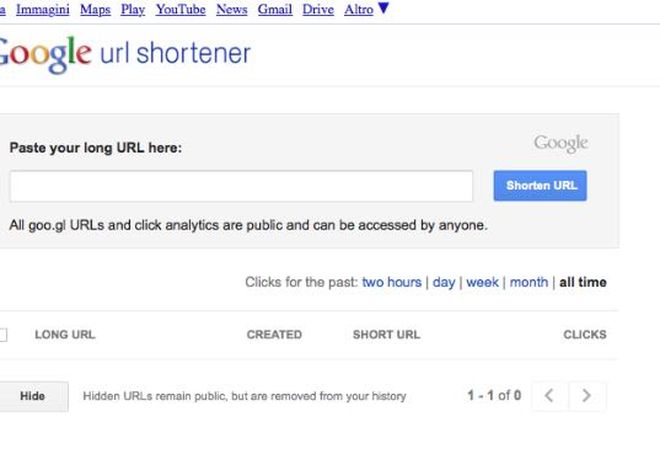Open News from top bar

(232, 10)
